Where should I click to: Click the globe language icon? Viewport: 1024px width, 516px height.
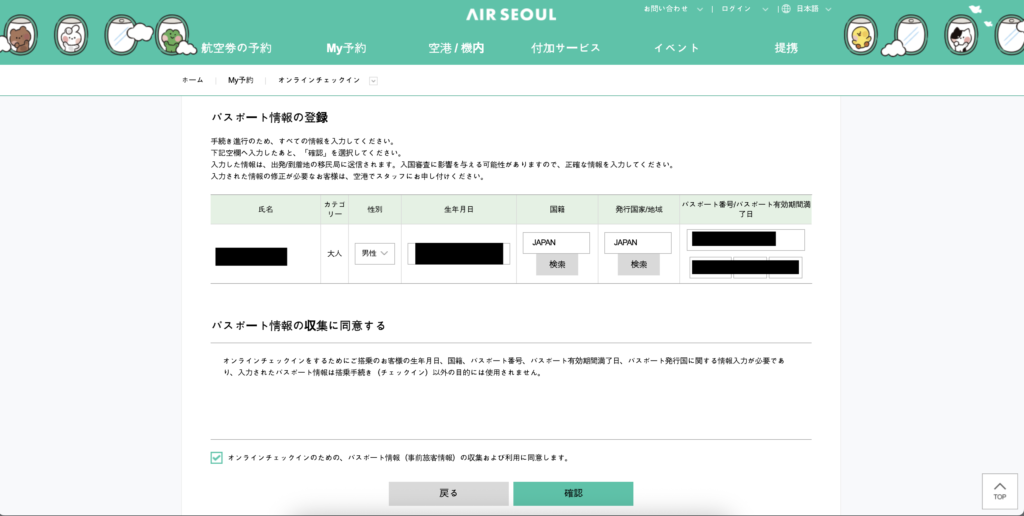pyautogui.click(x=786, y=9)
